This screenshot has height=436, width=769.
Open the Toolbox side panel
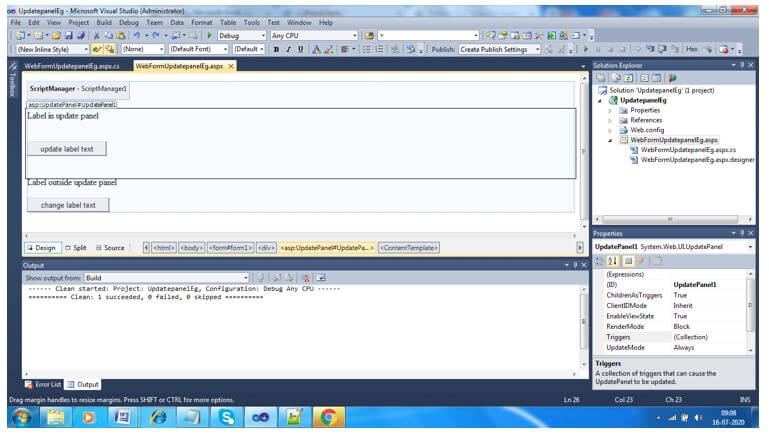[13, 79]
